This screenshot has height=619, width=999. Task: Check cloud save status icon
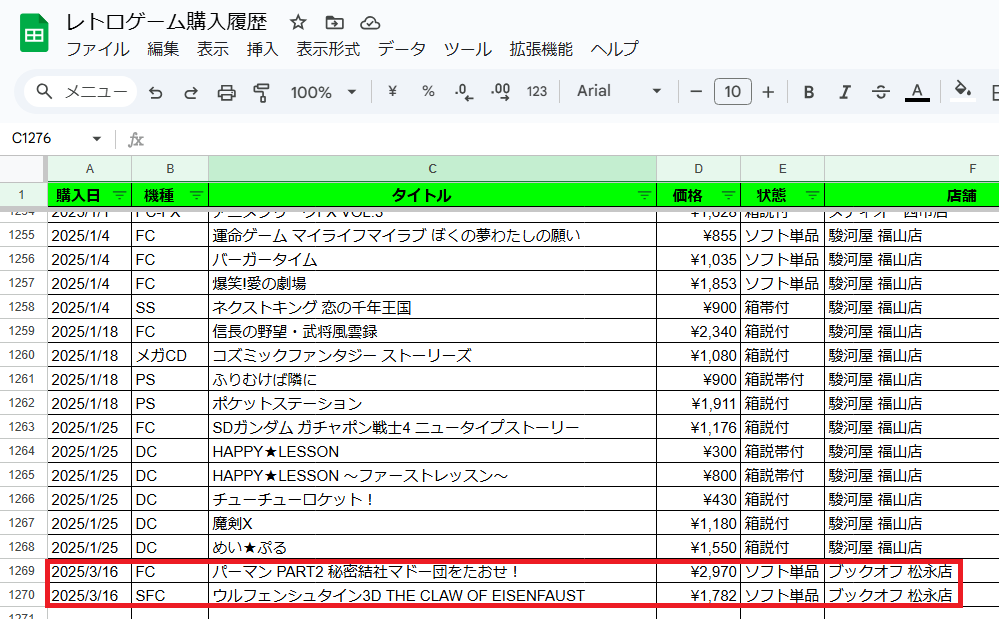(370, 23)
